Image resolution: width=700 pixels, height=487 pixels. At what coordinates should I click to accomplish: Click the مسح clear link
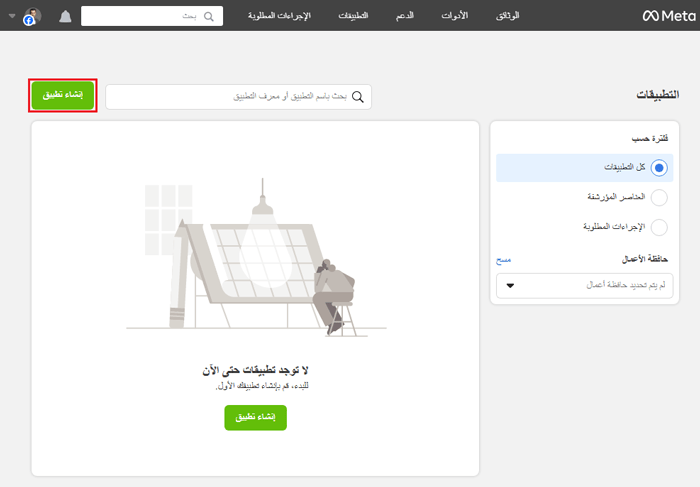pyautogui.click(x=504, y=260)
